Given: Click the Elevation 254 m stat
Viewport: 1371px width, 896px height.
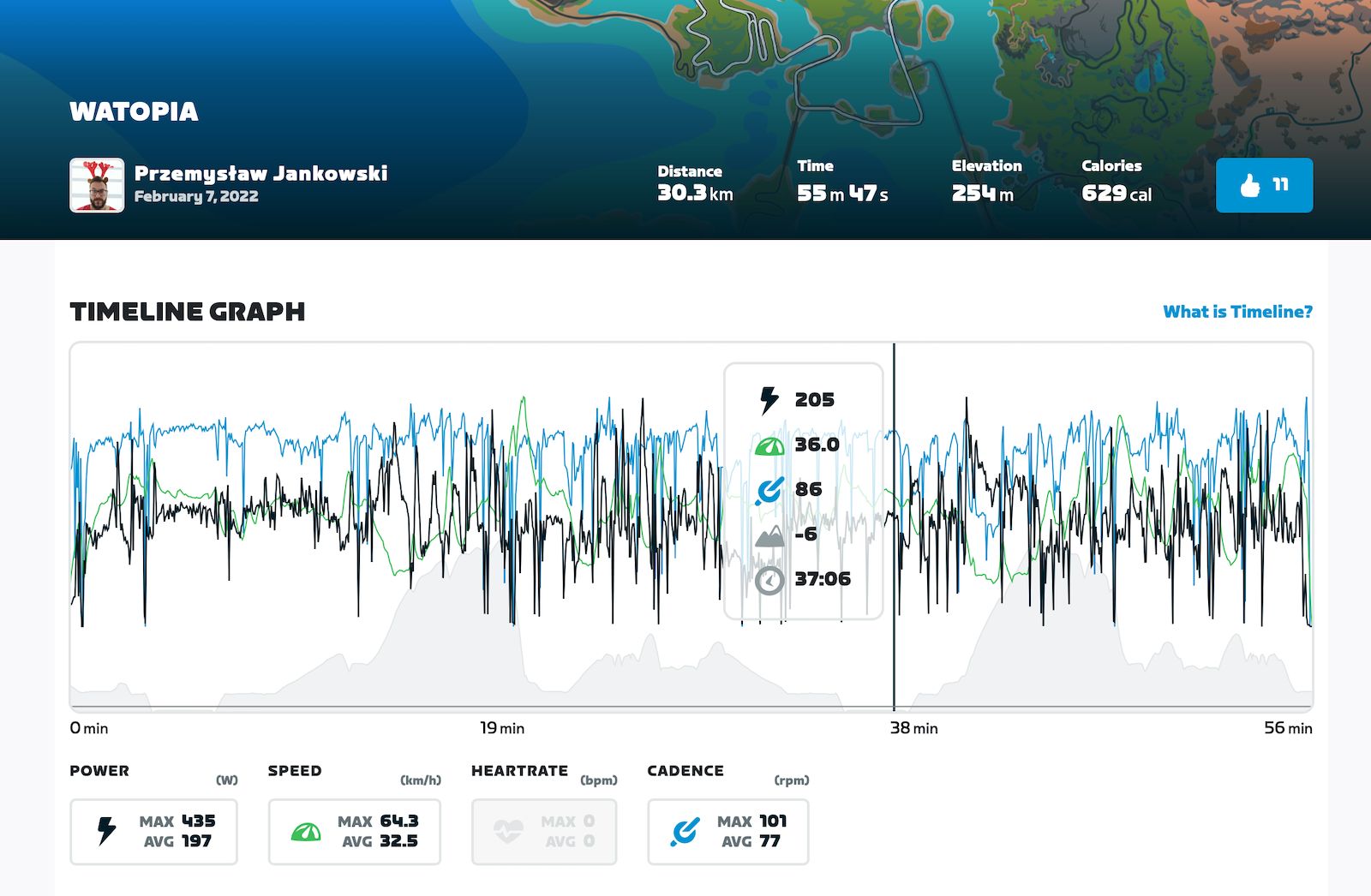Looking at the screenshot, I should click(986, 182).
